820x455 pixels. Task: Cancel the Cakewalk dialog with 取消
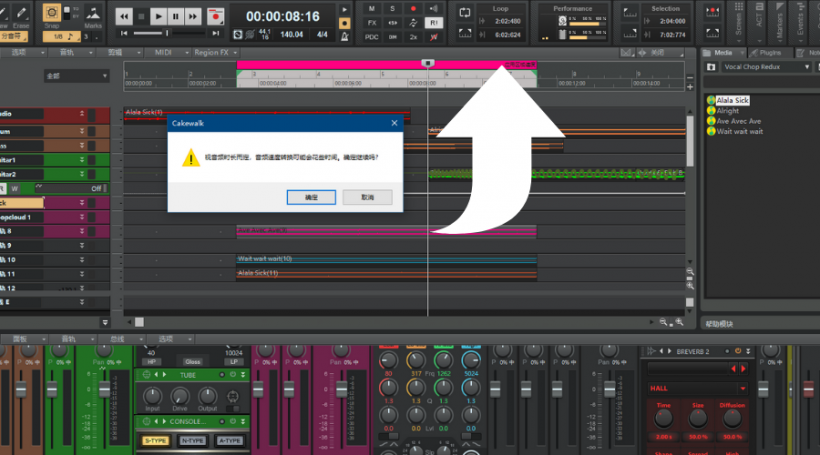pyautogui.click(x=367, y=197)
